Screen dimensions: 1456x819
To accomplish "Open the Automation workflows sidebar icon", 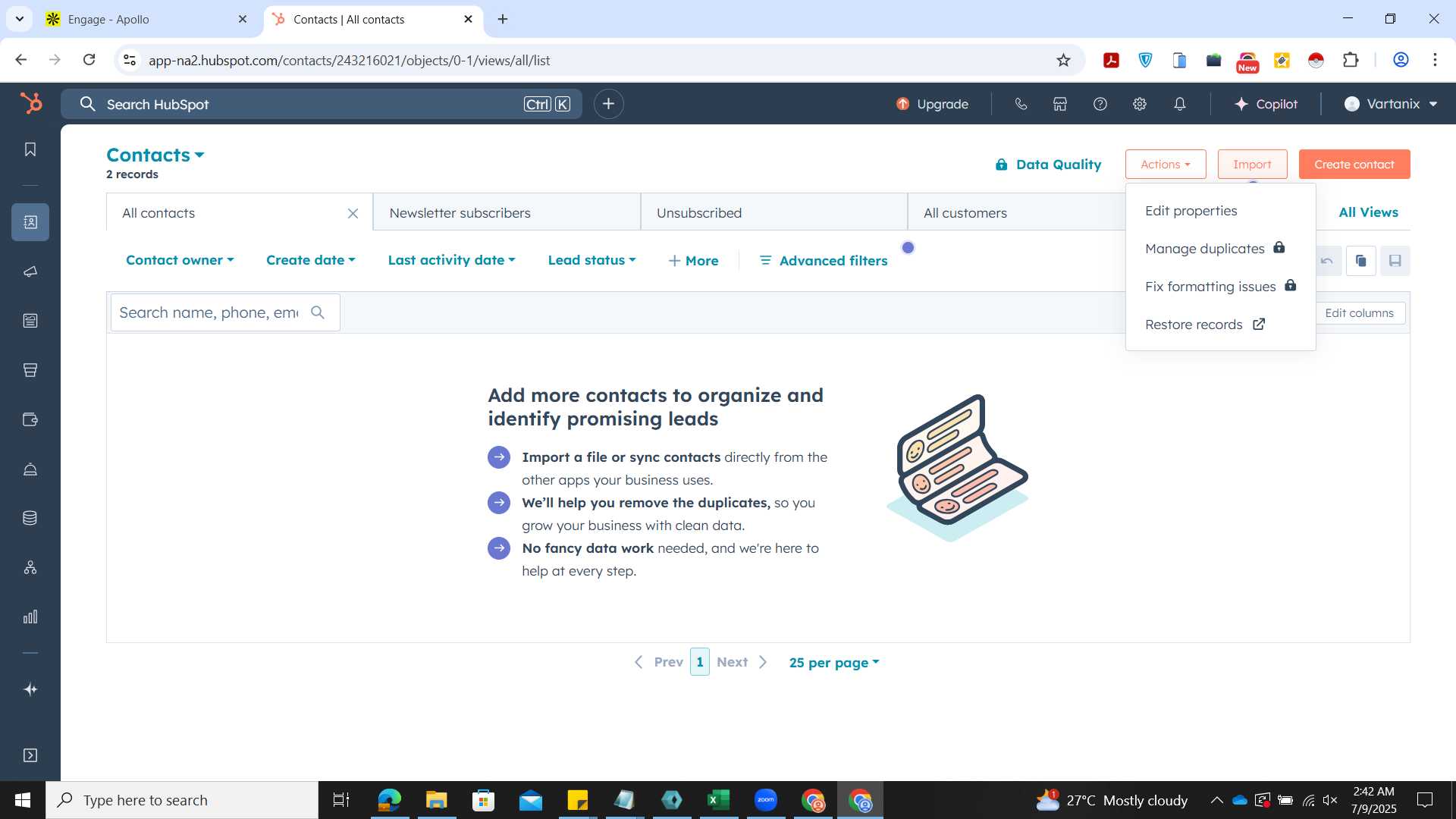I will [x=30, y=567].
